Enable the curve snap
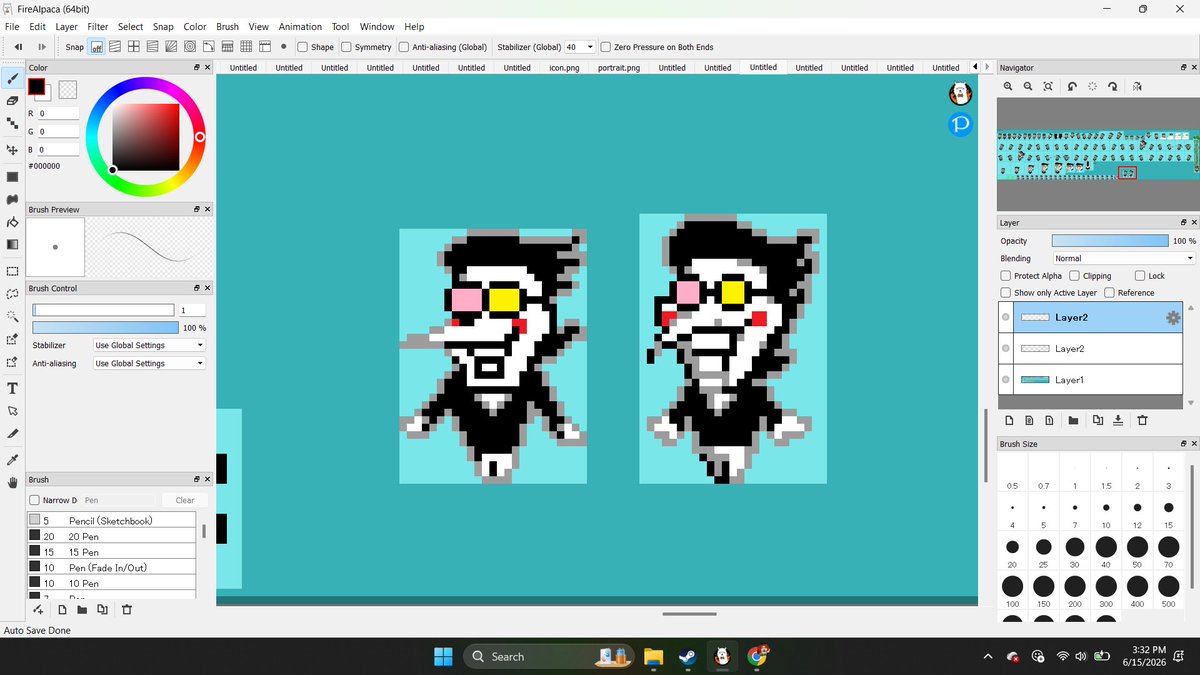 coord(208,46)
